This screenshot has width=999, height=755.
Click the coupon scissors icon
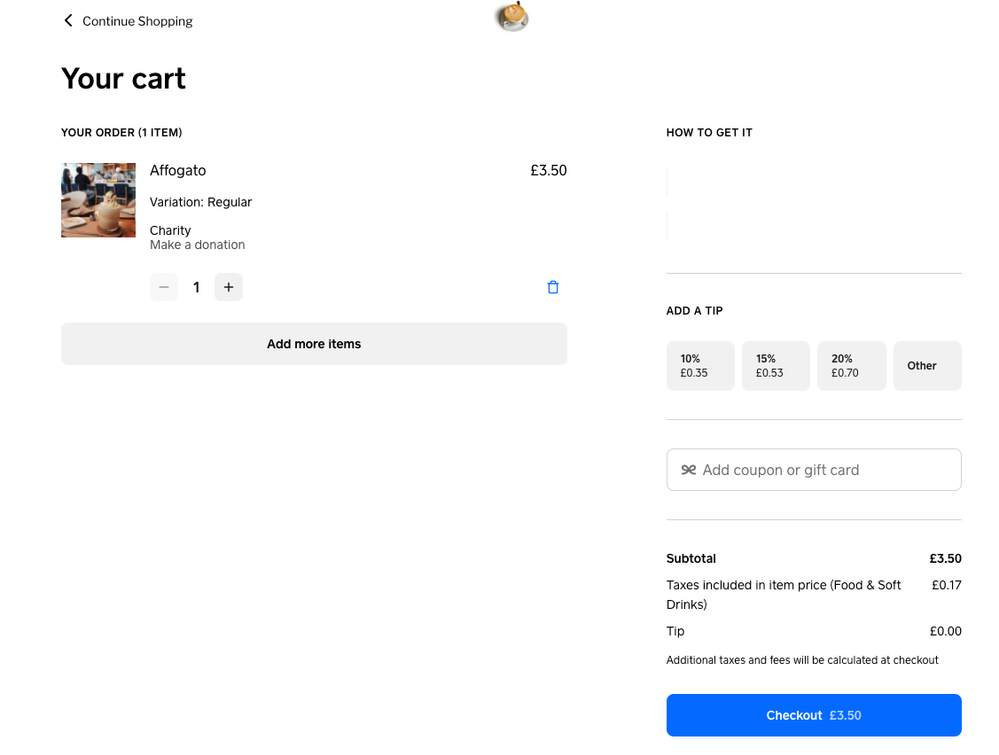(x=688, y=470)
